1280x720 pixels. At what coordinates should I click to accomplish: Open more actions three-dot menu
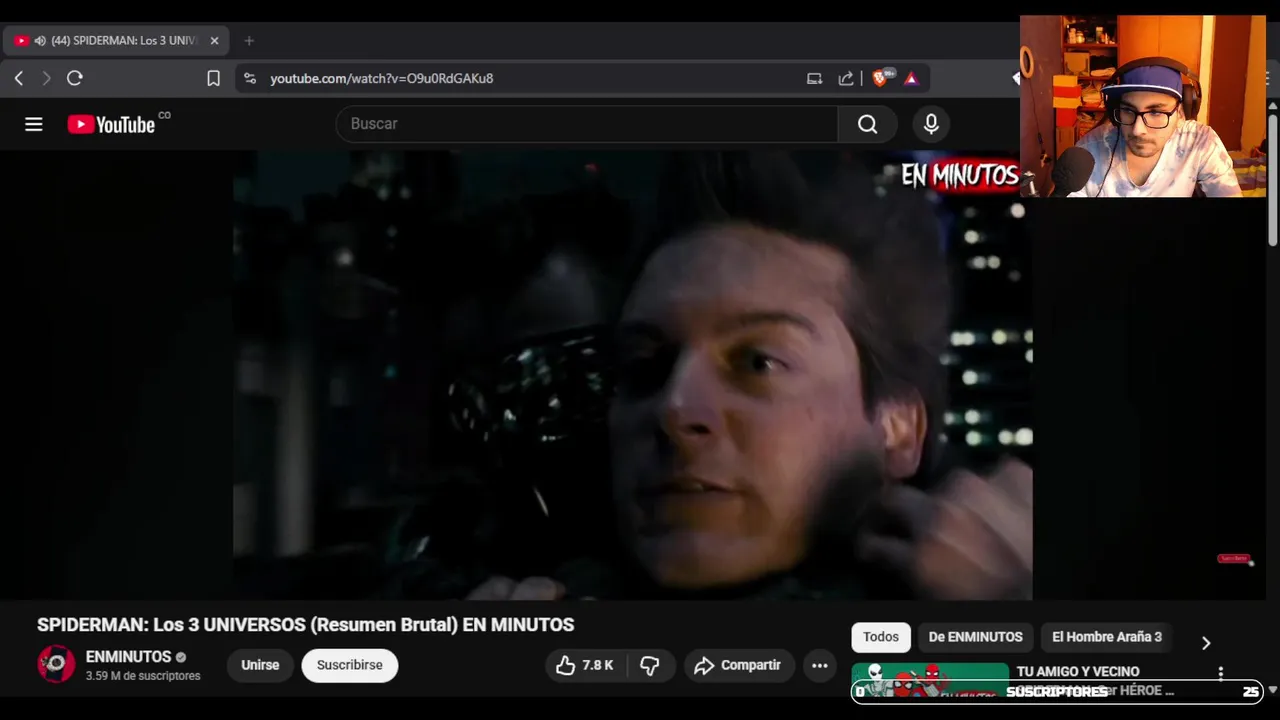point(820,665)
